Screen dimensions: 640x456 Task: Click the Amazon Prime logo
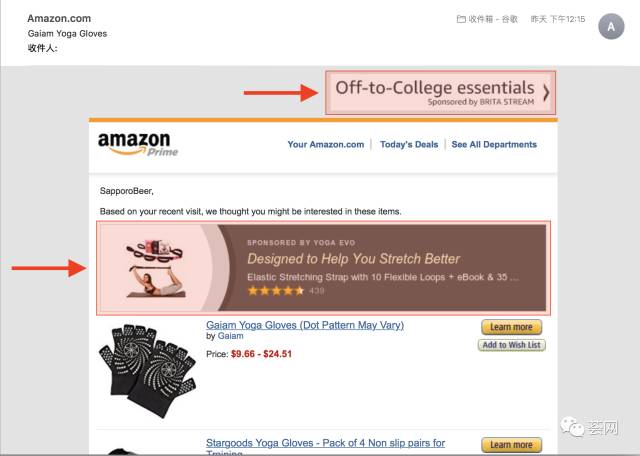[134, 146]
